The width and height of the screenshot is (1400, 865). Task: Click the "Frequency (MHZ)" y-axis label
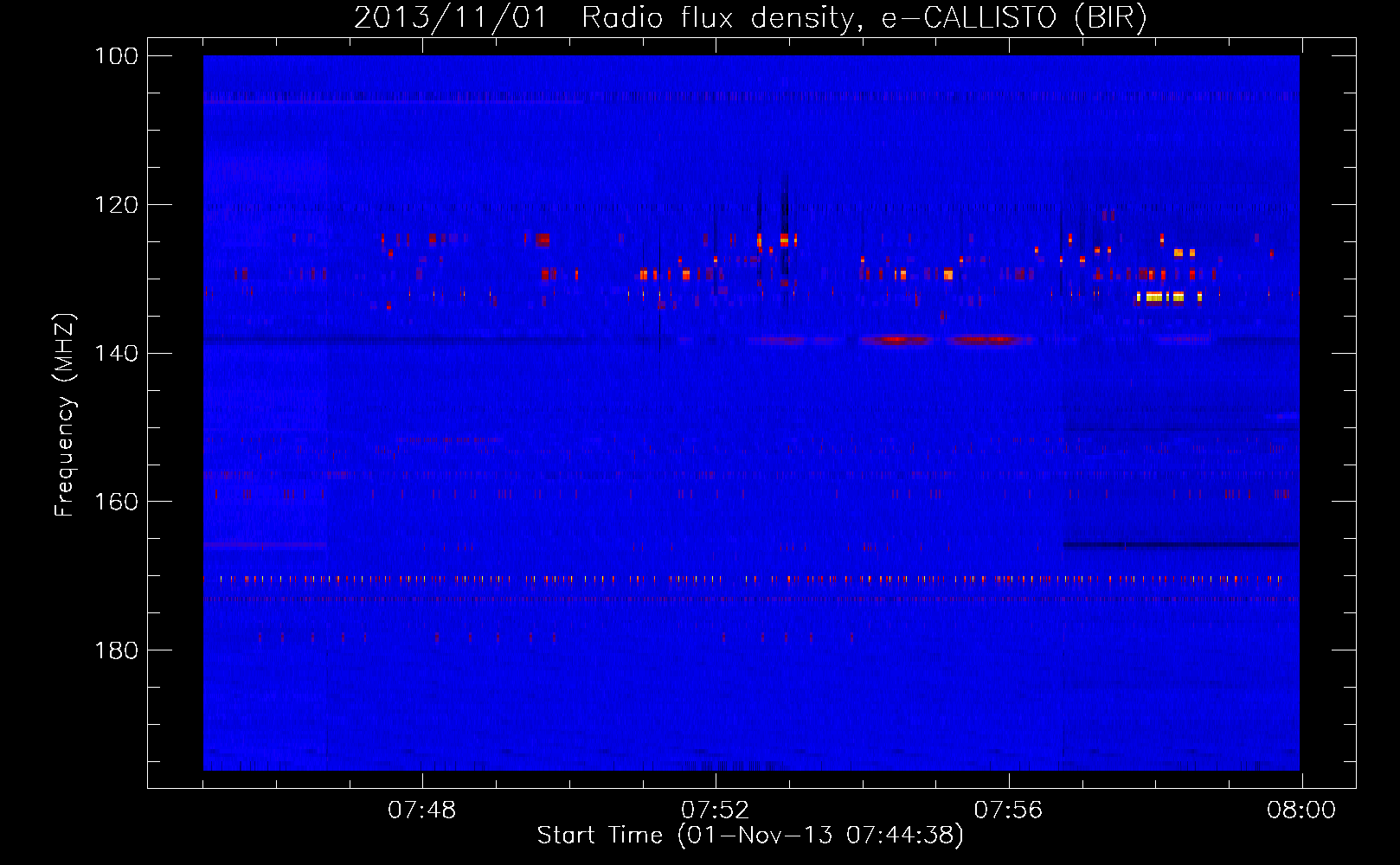pyautogui.click(x=65, y=415)
